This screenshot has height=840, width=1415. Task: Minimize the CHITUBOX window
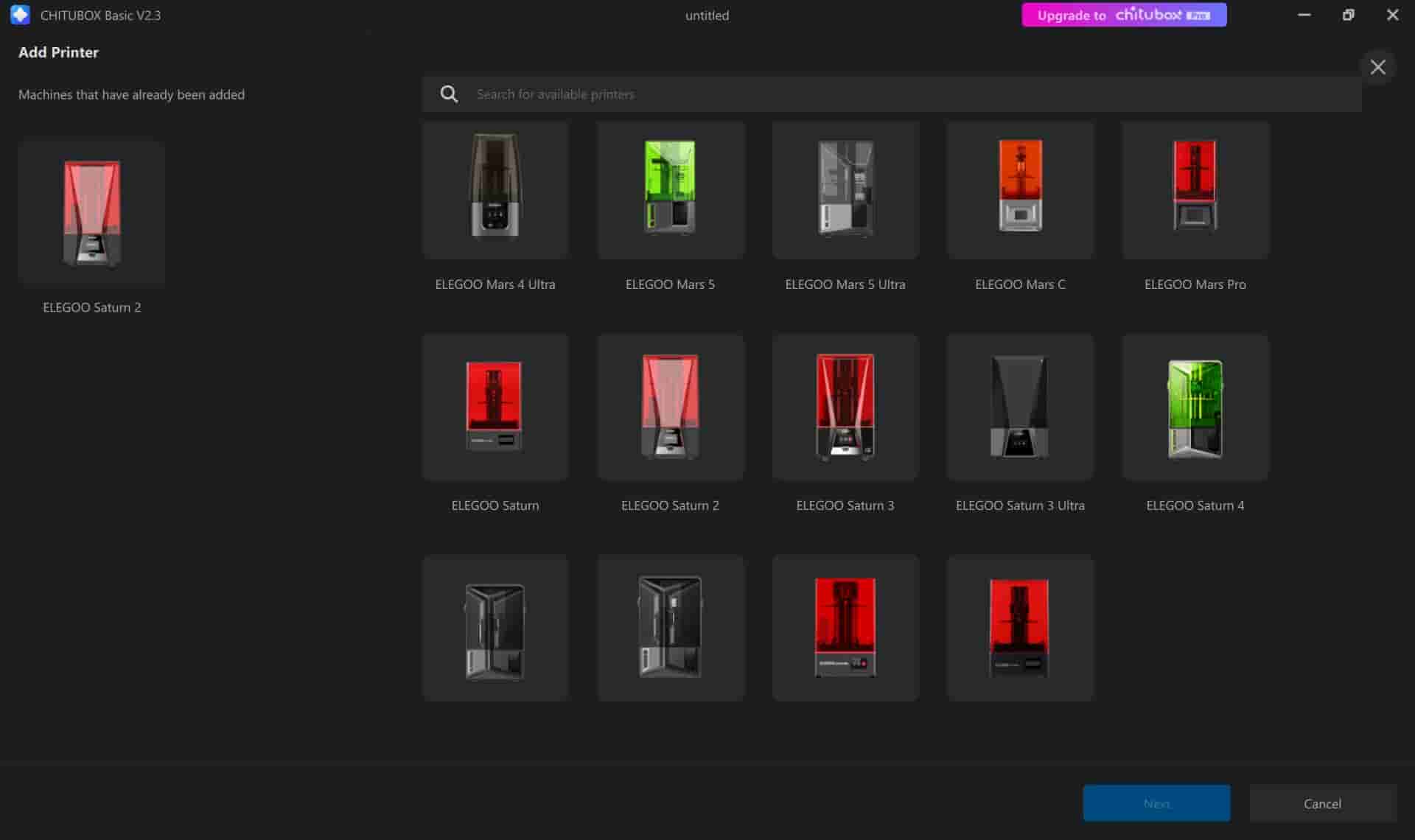1304,15
